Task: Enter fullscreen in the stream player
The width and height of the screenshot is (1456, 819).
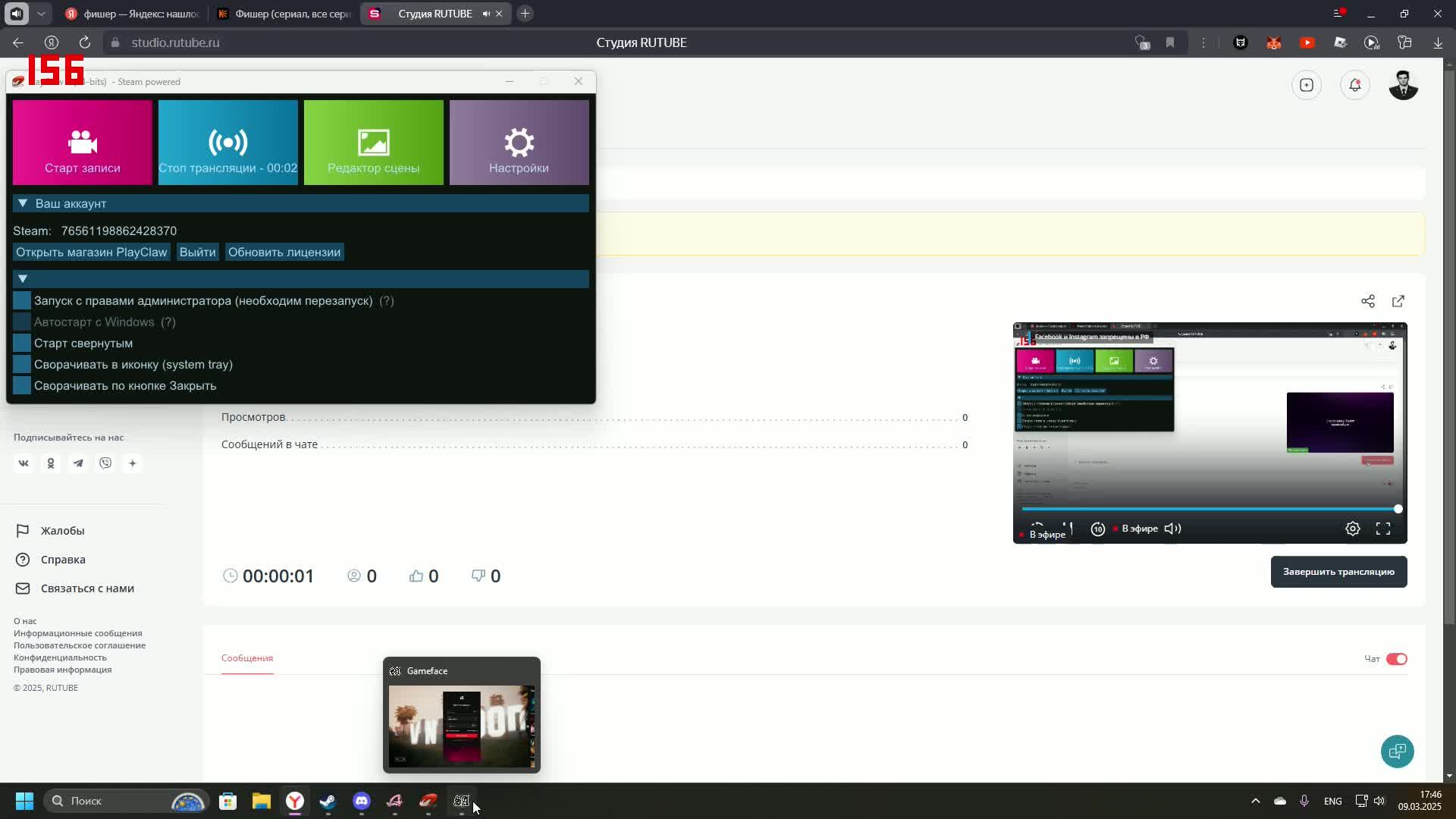Action: point(1383,529)
